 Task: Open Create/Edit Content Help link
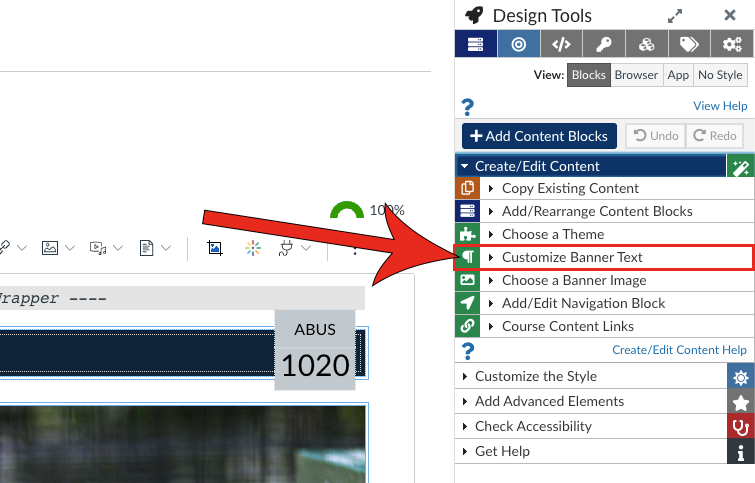[x=679, y=350]
